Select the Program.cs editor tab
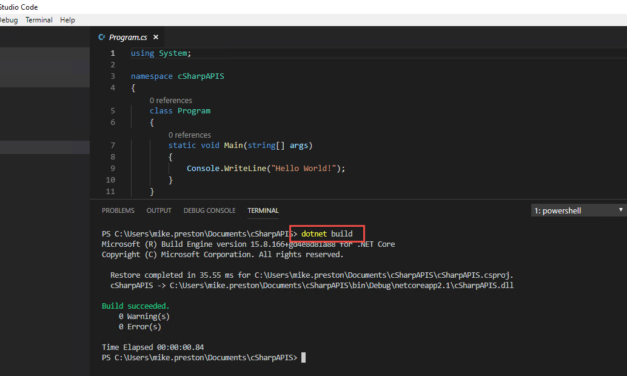Screen dimensions: 627x376 click(128, 37)
